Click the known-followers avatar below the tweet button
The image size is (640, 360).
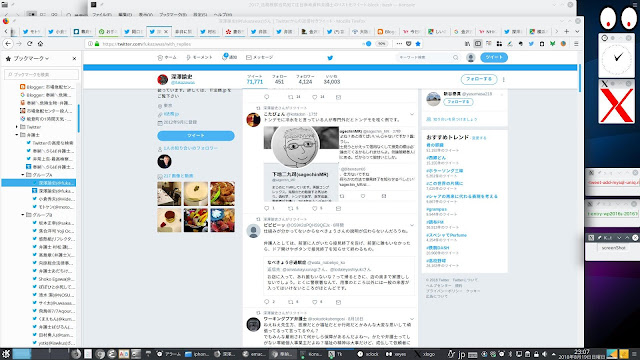[x=164, y=161]
